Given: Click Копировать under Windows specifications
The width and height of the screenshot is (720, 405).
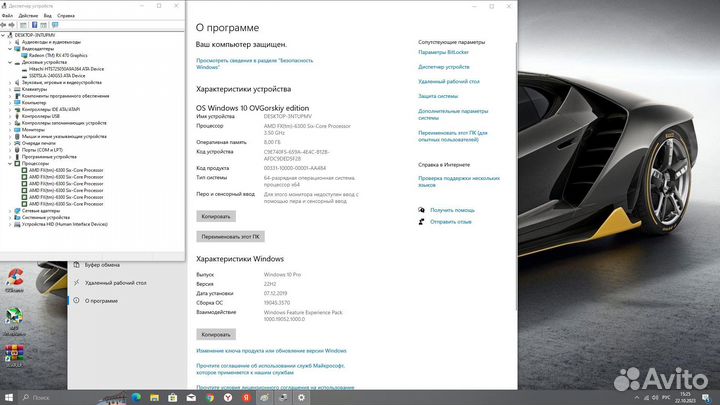Looking at the screenshot, I should coord(216,334).
